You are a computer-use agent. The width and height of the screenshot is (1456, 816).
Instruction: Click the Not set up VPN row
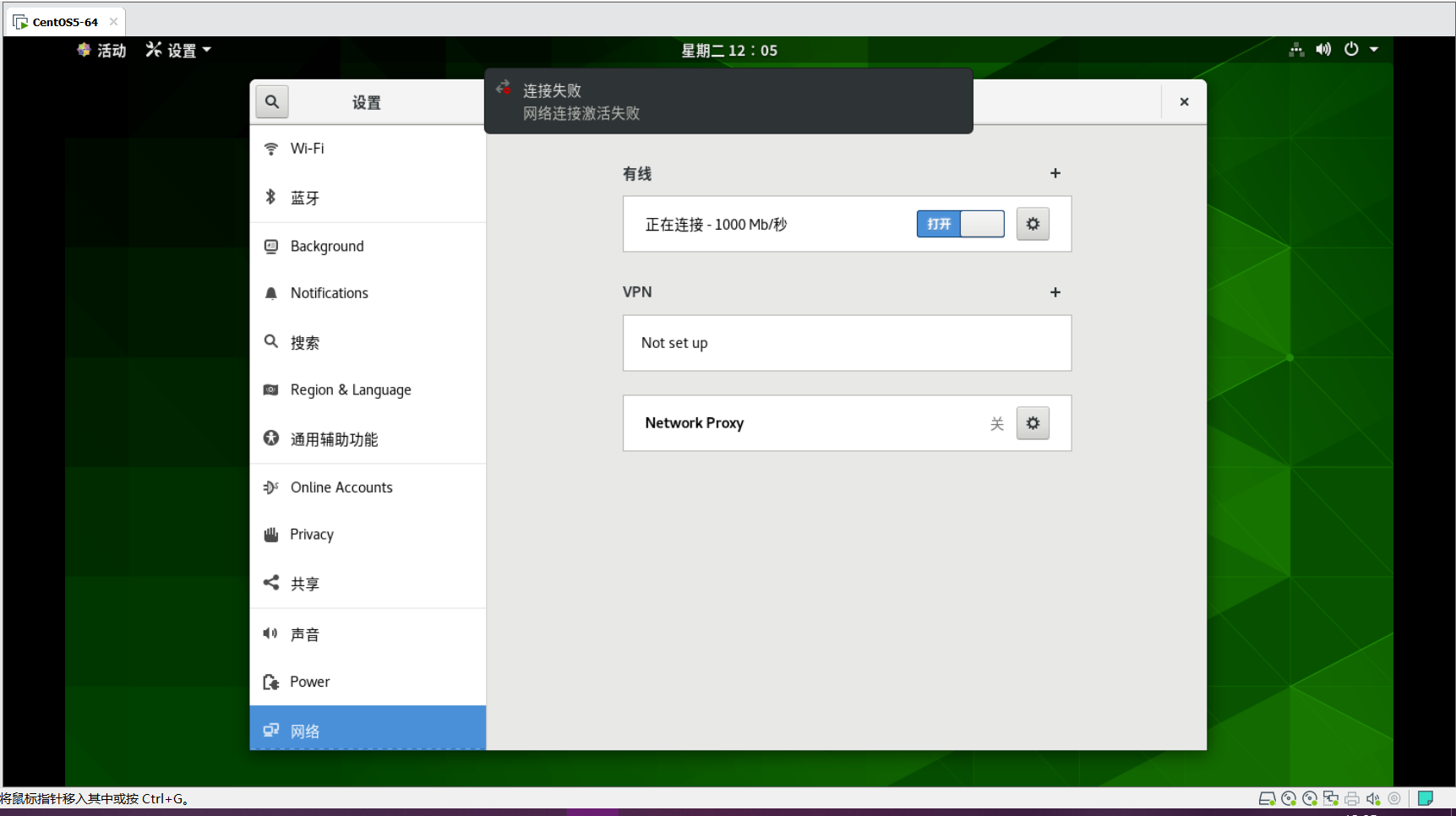(847, 343)
